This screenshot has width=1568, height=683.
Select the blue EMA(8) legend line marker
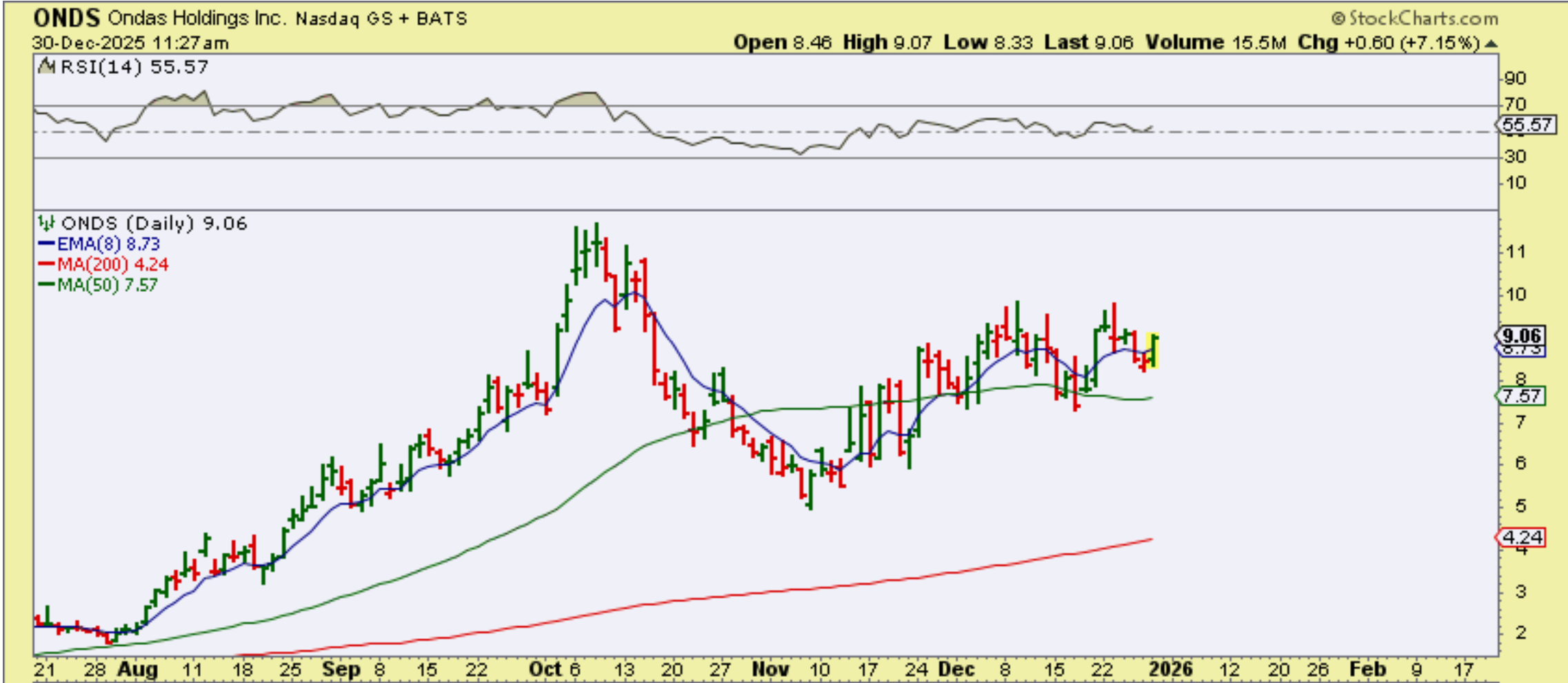(46, 244)
